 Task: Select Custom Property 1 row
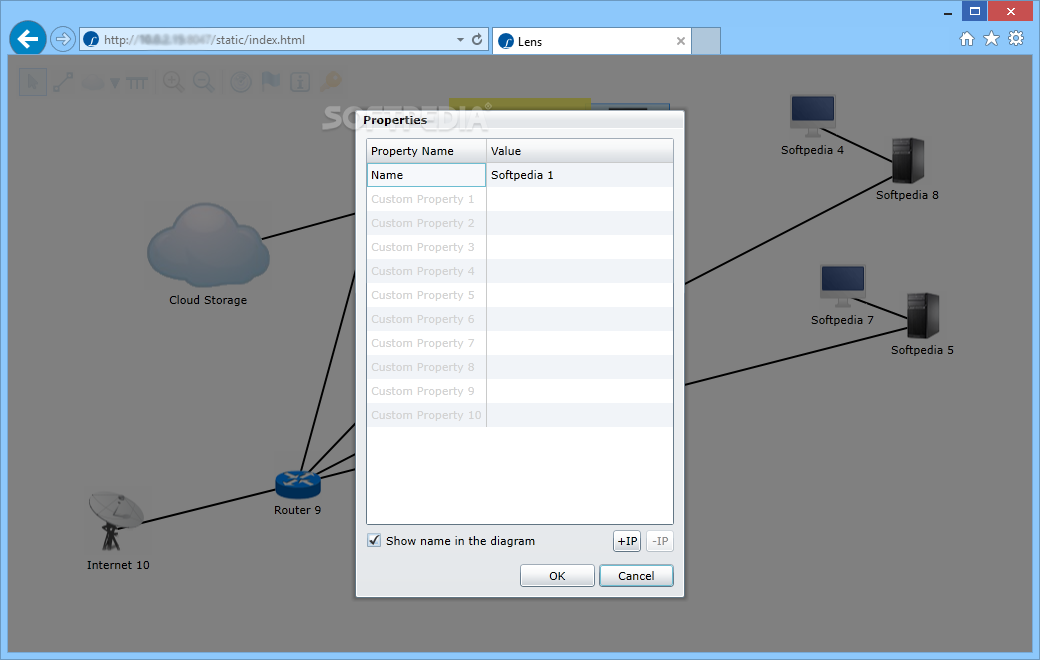(x=520, y=199)
